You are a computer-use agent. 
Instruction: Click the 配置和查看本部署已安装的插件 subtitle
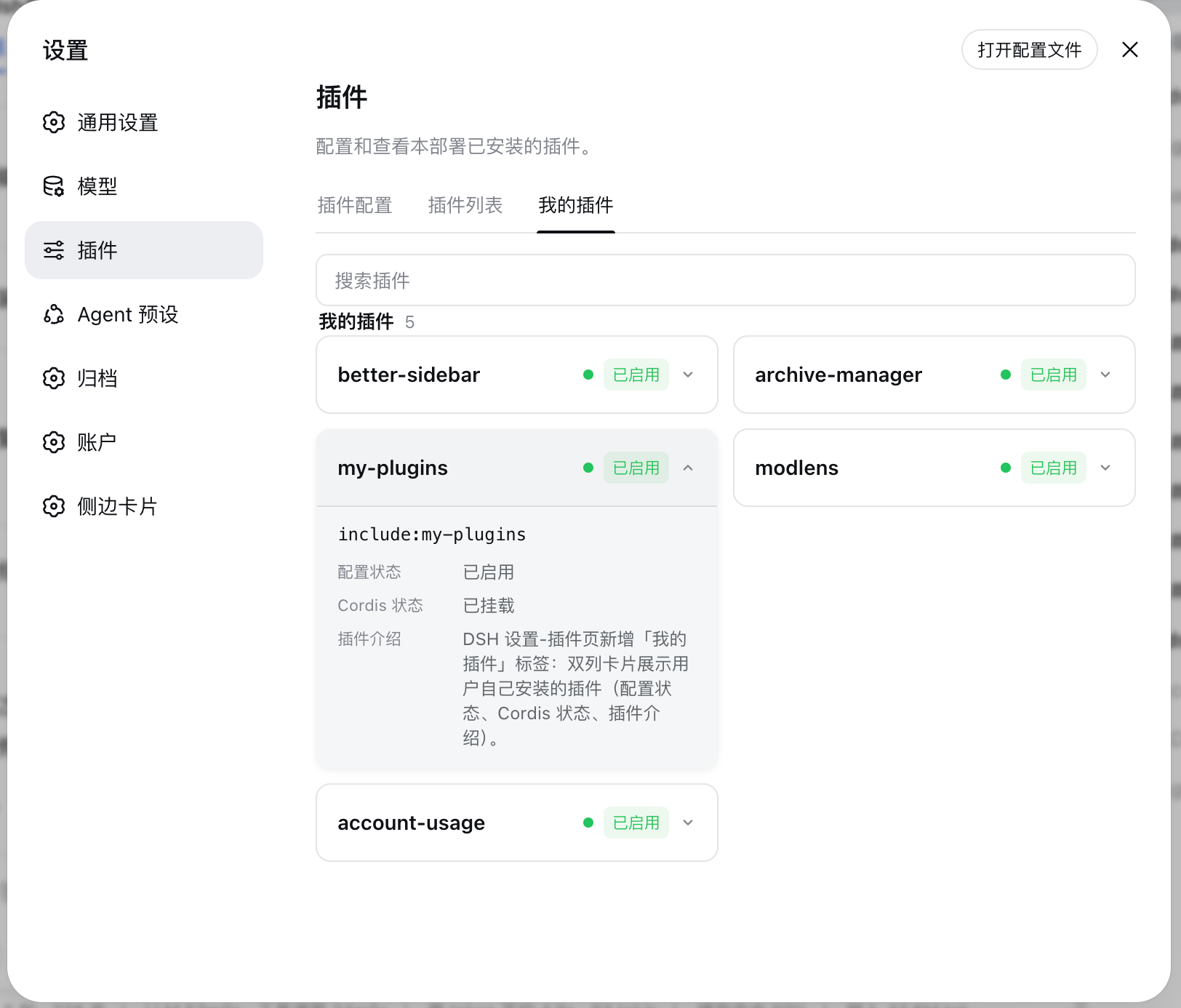tap(457, 146)
